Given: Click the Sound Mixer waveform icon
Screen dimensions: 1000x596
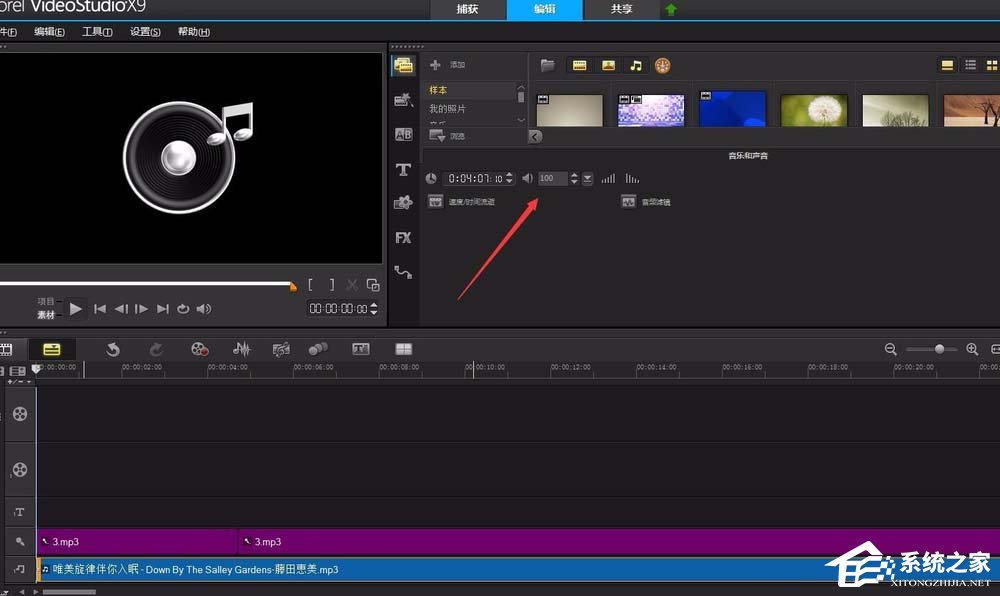Looking at the screenshot, I should pos(241,349).
